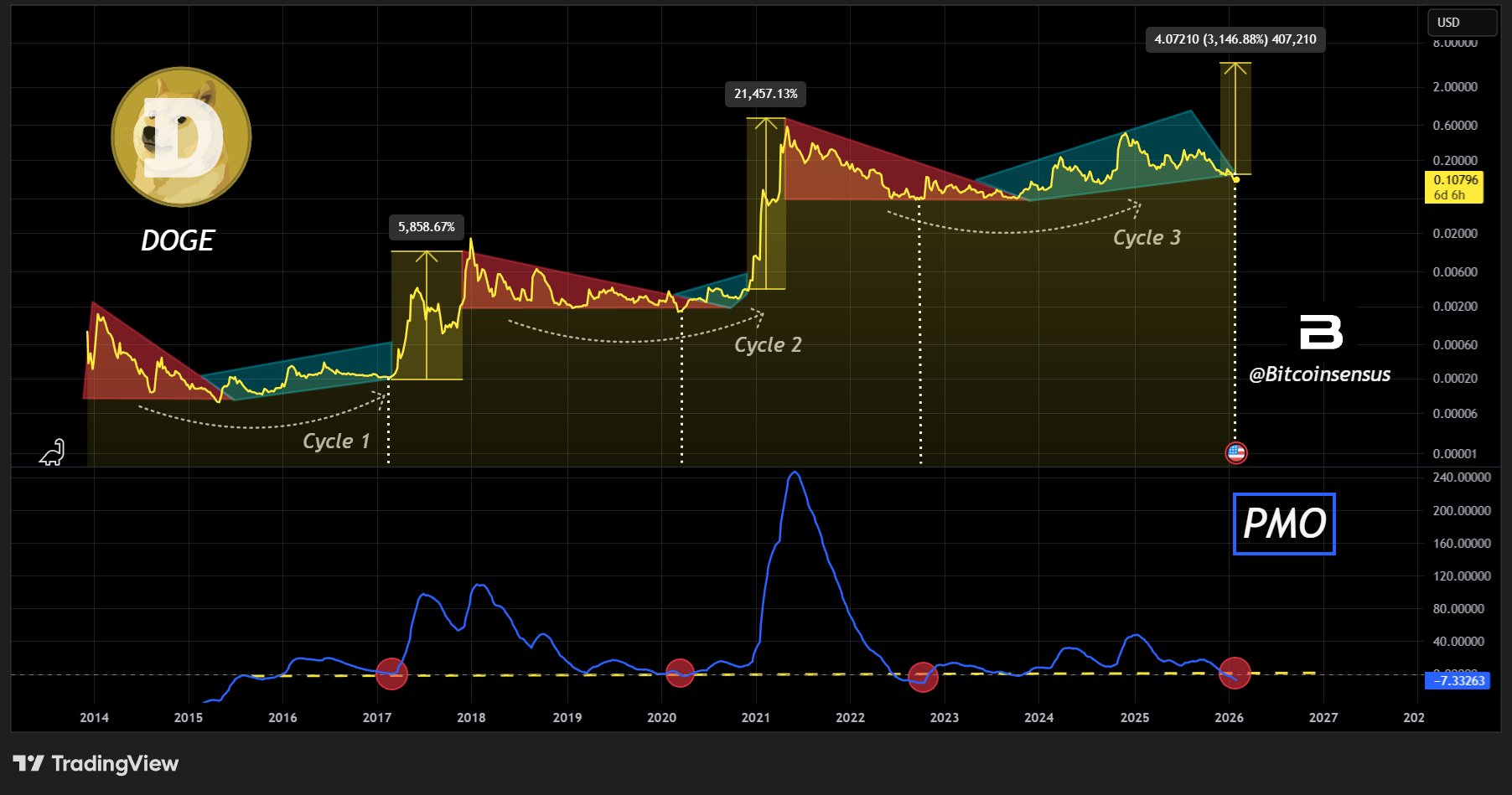1512x795 pixels.
Task: Open the USD currency selector
Action: (1462, 23)
